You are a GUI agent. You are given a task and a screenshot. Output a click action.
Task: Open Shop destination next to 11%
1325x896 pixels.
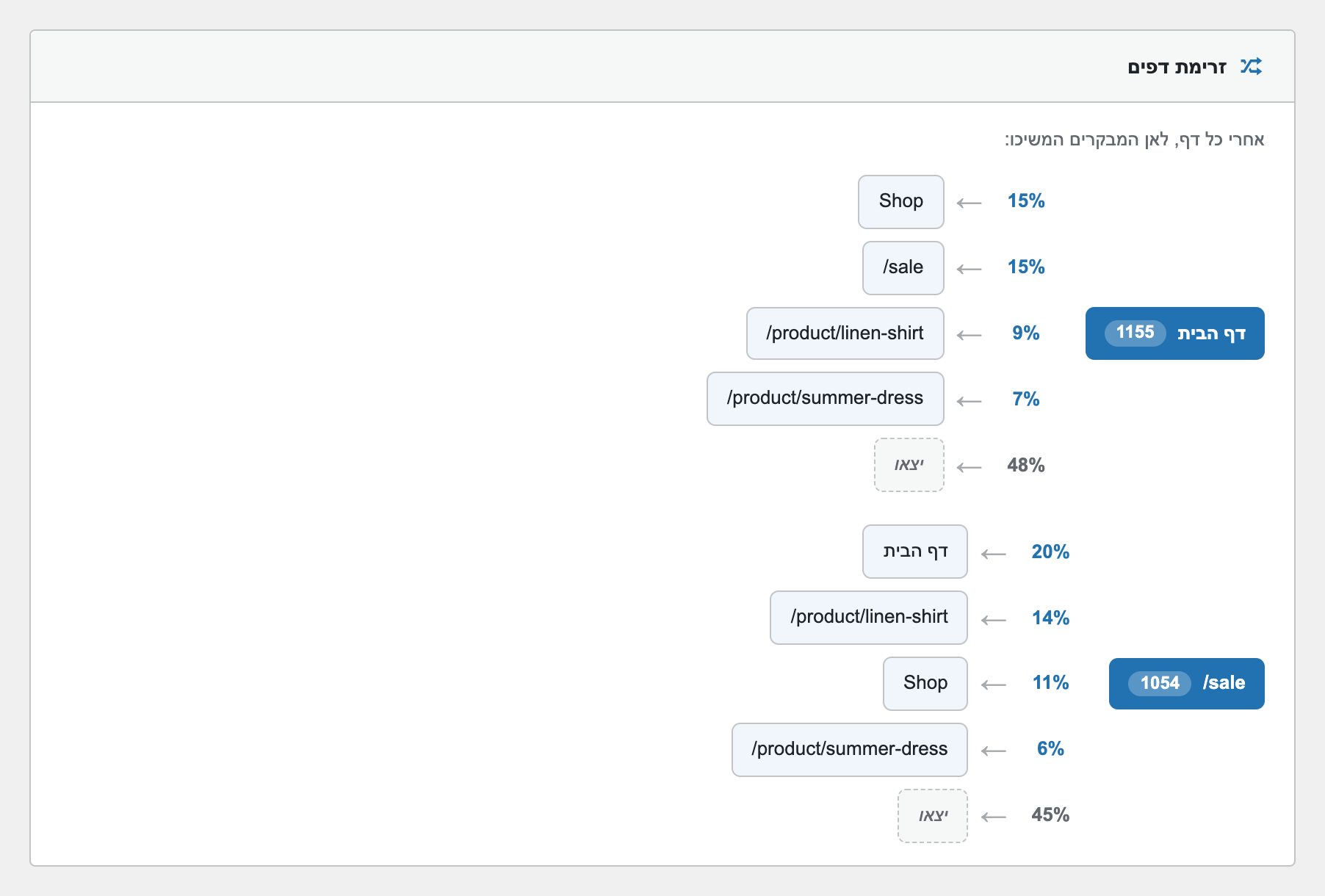point(925,683)
